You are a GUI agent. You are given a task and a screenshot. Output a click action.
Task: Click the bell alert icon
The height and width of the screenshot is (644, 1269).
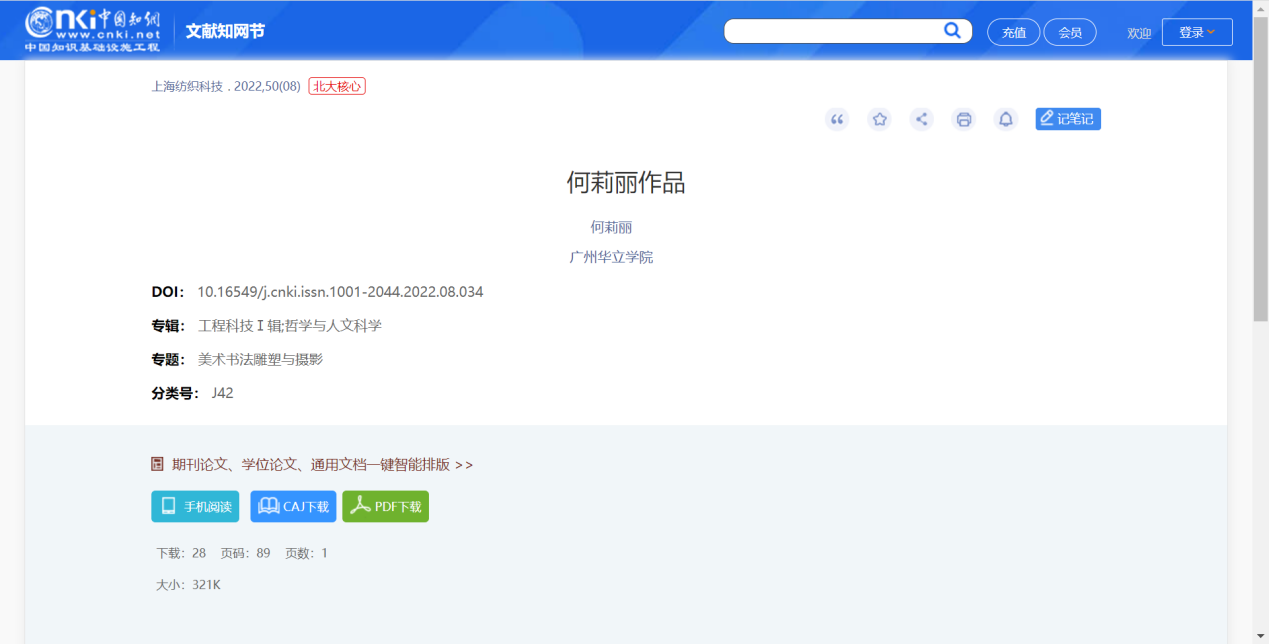click(1006, 120)
